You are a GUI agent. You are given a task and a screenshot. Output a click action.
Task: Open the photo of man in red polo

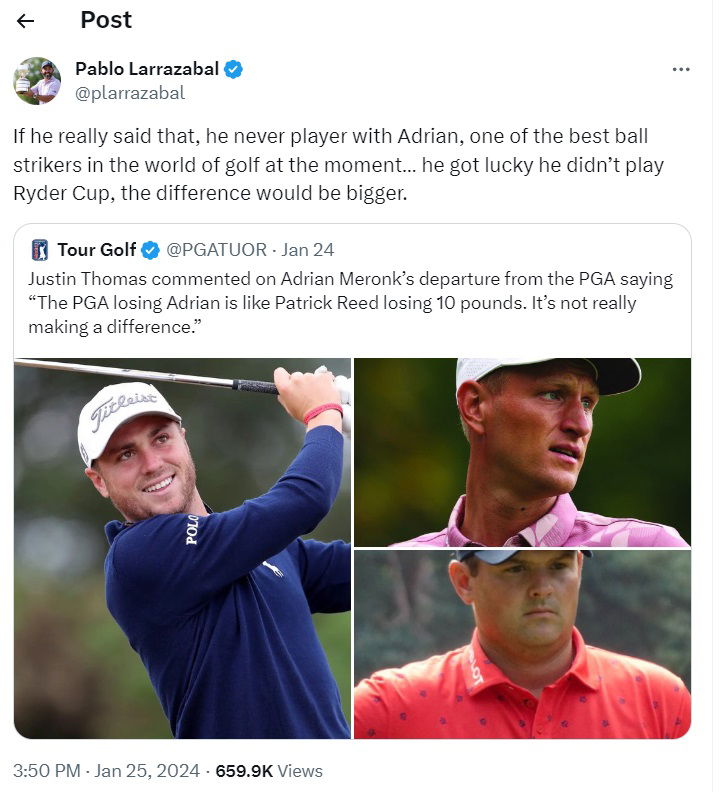pos(522,645)
